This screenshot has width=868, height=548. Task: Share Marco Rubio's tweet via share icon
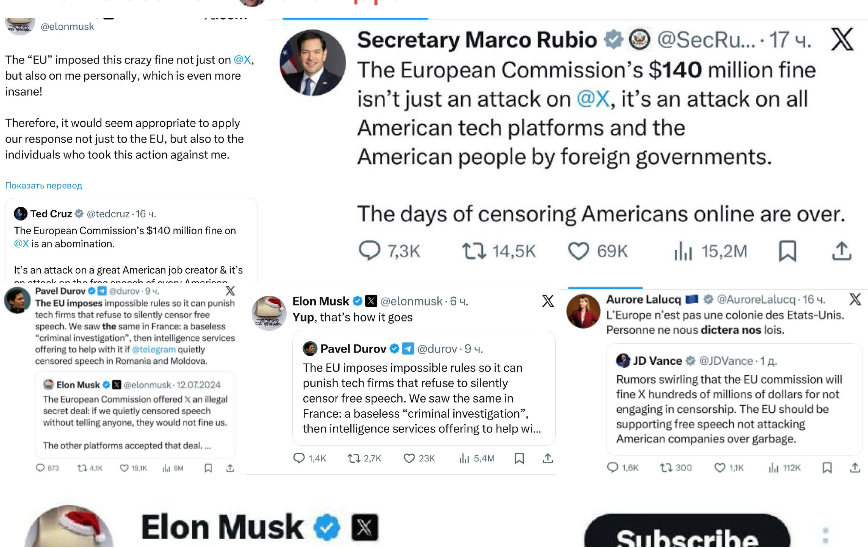(x=842, y=250)
